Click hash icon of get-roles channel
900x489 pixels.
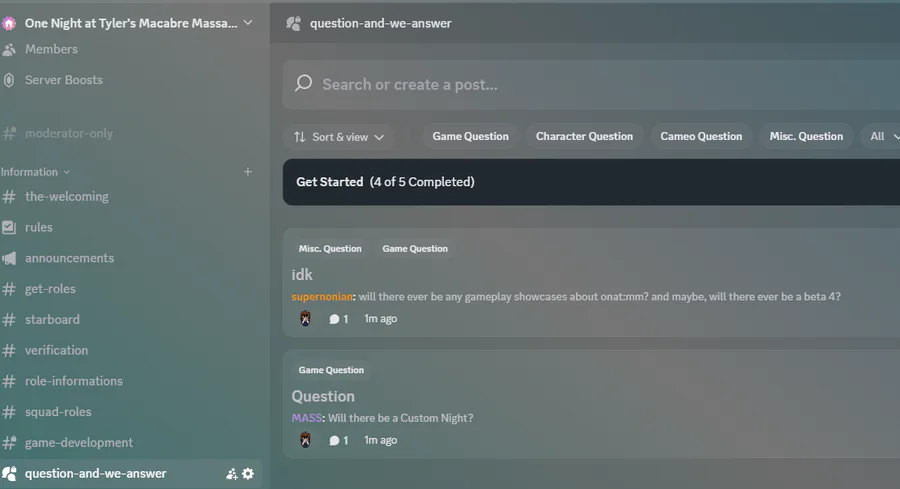coord(9,289)
